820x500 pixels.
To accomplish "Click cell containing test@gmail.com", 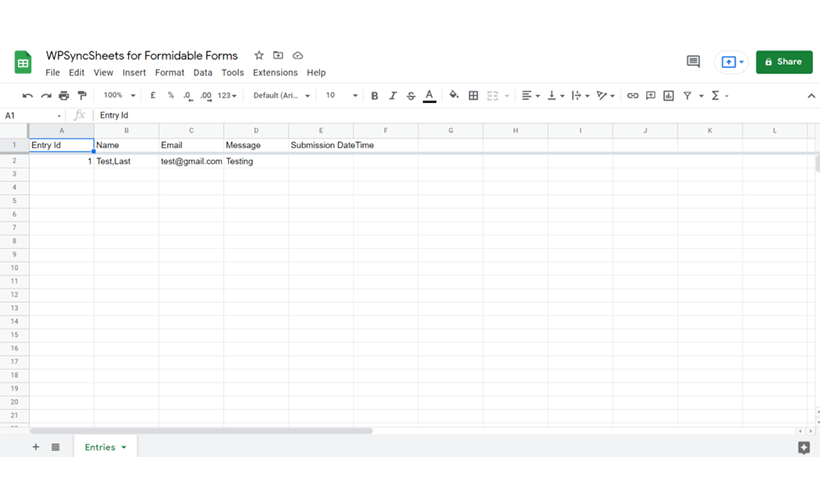I will [x=191, y=161].
